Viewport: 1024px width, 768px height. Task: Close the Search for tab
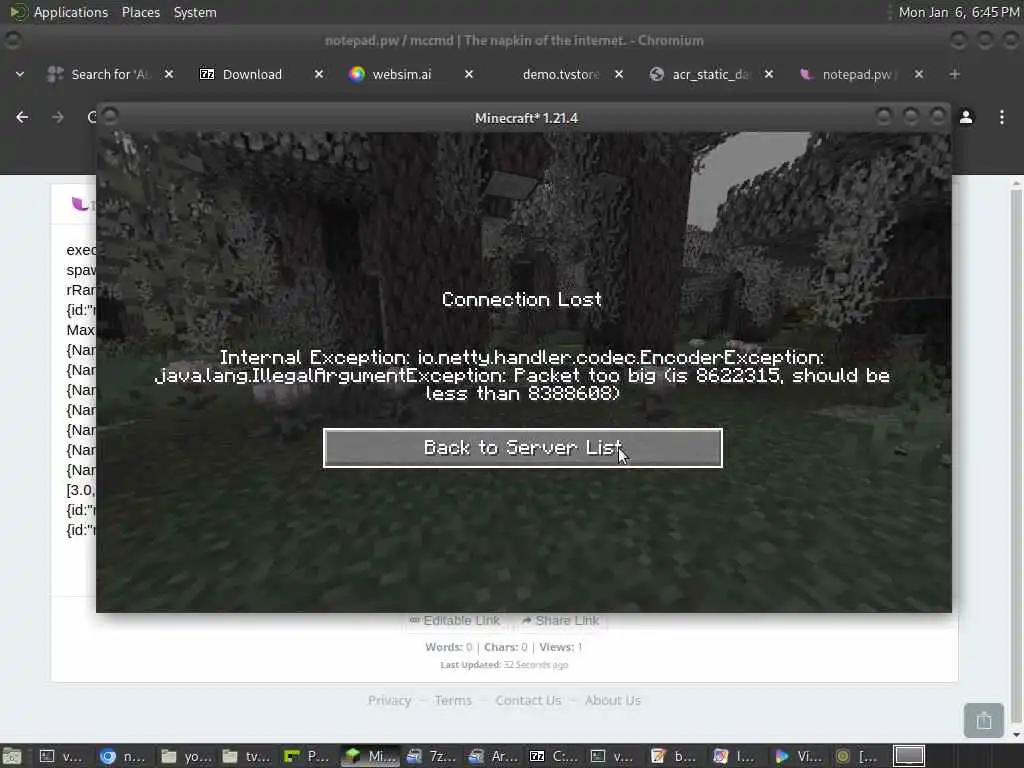(x=168, y=74)
